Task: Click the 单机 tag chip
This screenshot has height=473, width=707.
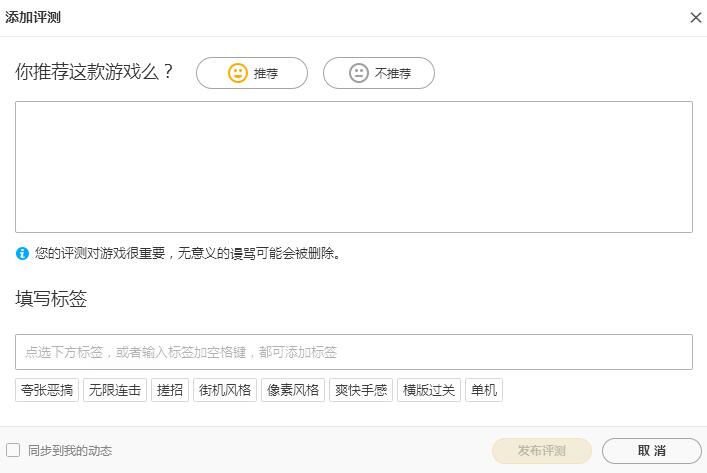Action: click(484, 390)
